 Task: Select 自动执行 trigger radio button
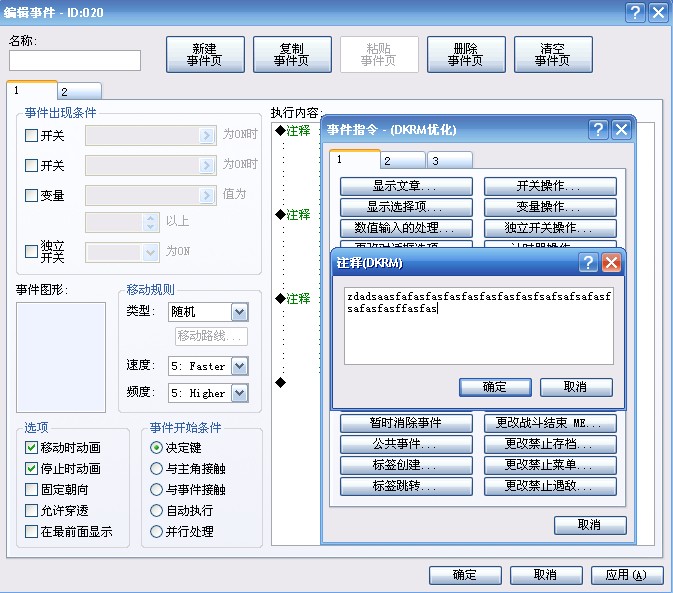tap(156, 510)
